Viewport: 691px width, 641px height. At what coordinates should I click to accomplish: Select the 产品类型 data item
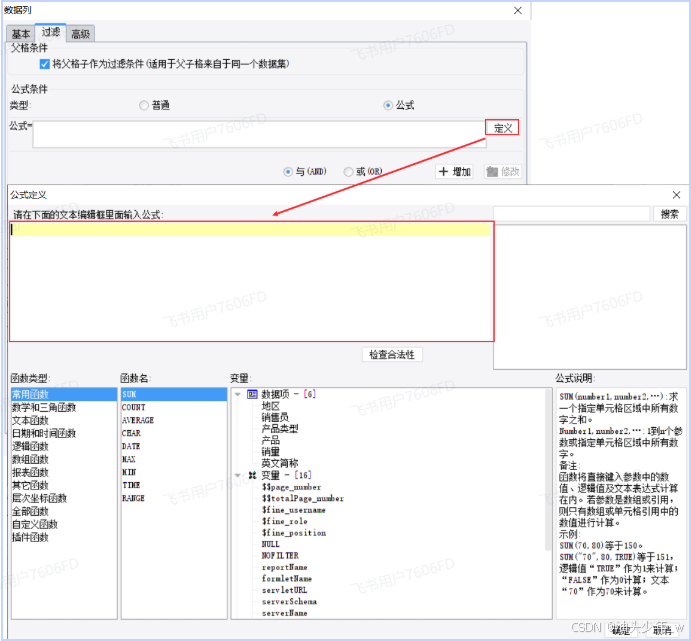pyautogui.click(x=280, y=429)
